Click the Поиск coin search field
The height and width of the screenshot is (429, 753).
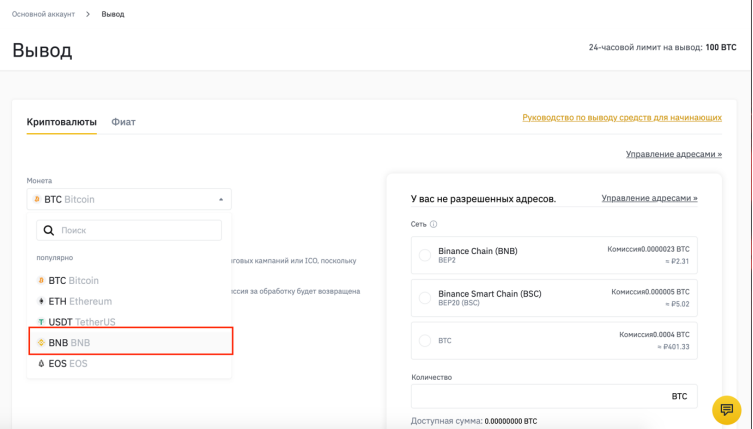tap(129, 231)
